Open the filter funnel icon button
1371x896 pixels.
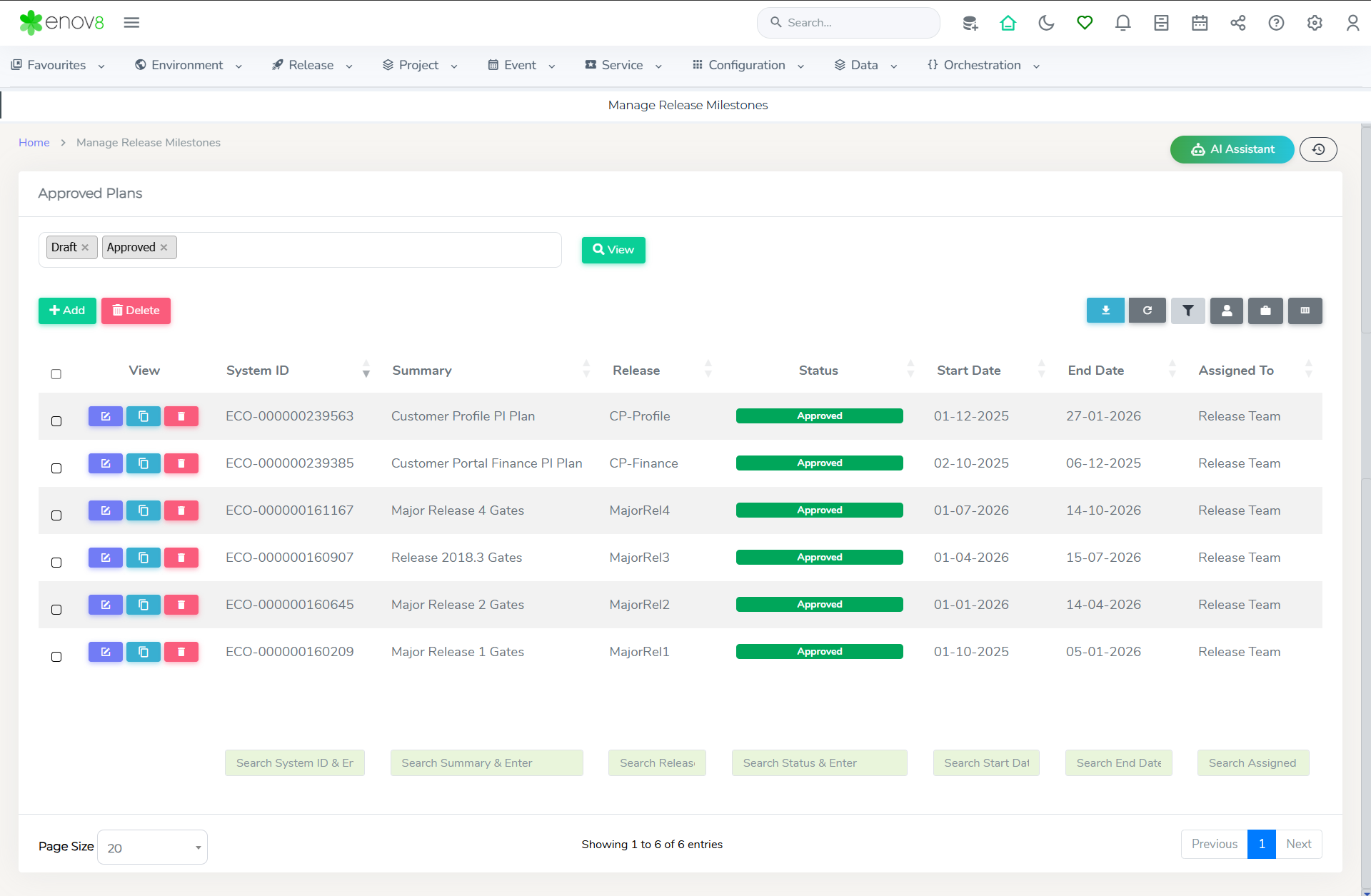[x=1187, y=311]
